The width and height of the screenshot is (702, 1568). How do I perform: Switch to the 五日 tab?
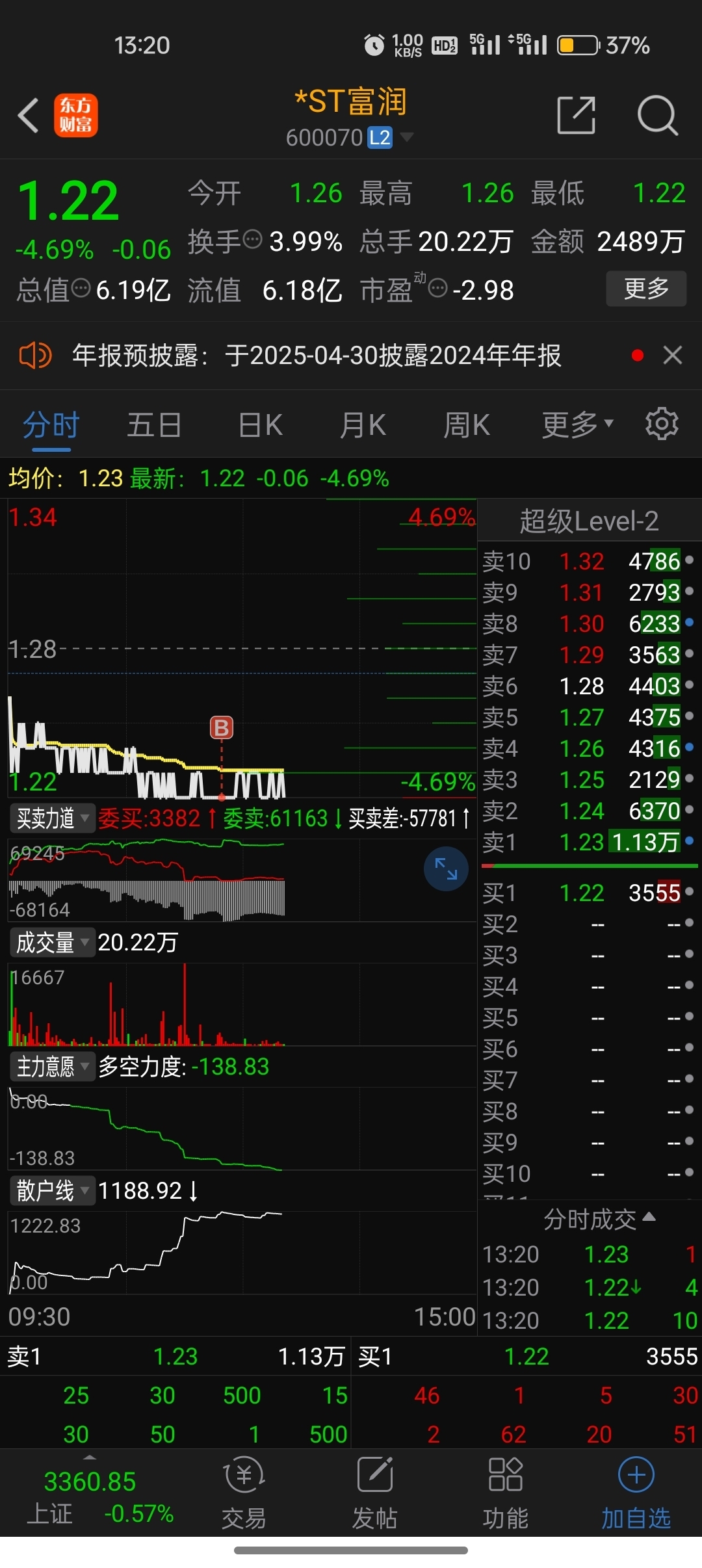click(154, 426)
